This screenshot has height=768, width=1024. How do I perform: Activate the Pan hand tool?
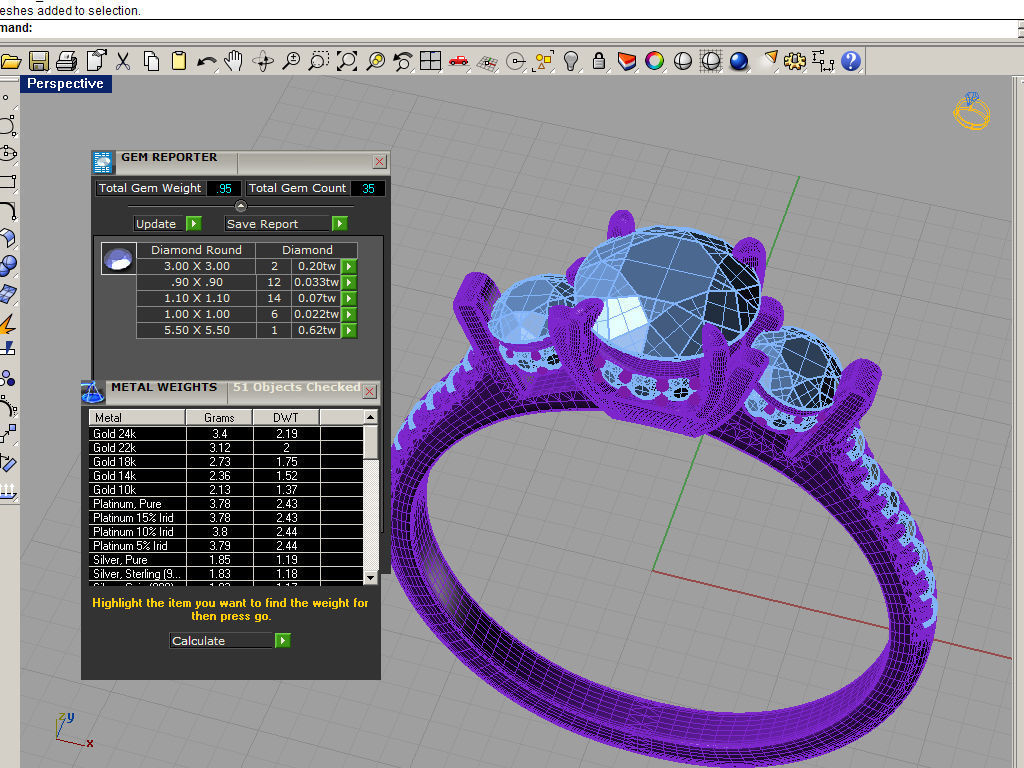233,61
